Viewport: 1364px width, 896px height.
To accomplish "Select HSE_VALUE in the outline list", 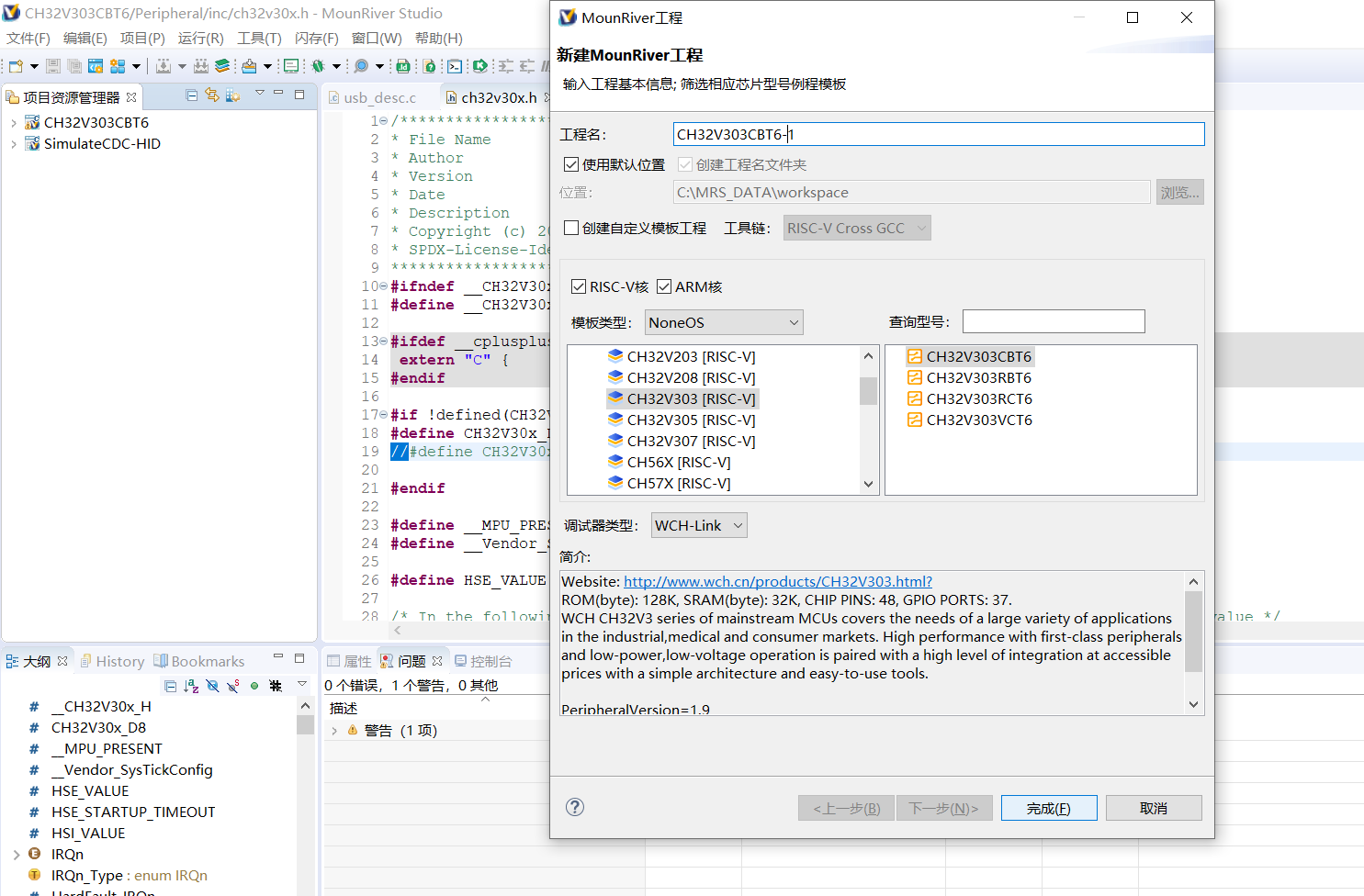I will [x=90, y=790].
